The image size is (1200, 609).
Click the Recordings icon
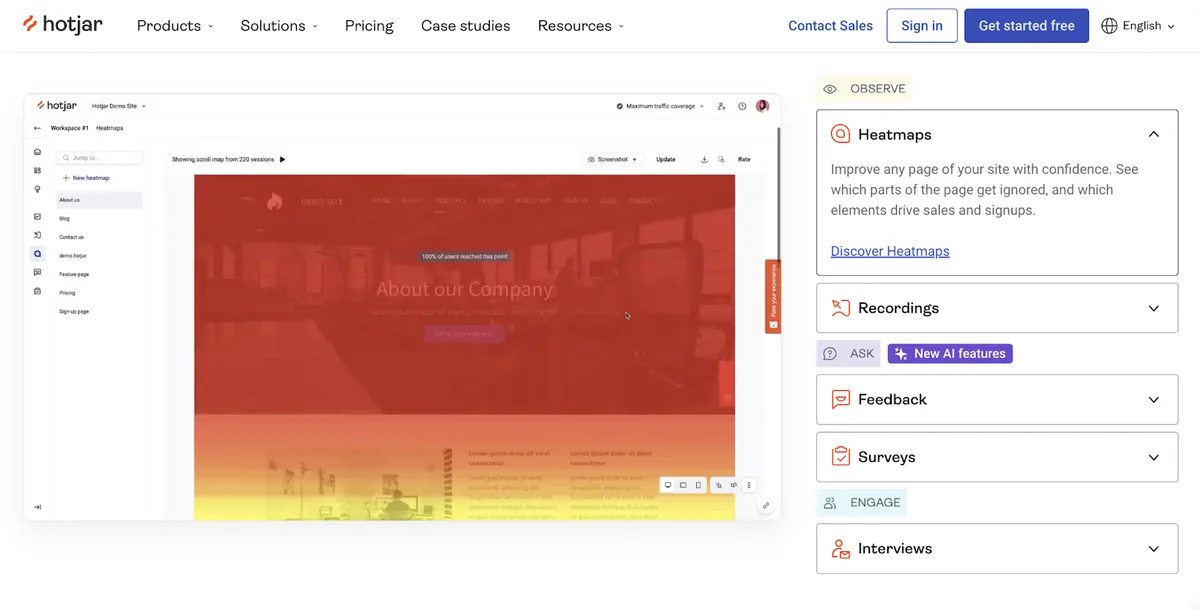coord(841,308)
